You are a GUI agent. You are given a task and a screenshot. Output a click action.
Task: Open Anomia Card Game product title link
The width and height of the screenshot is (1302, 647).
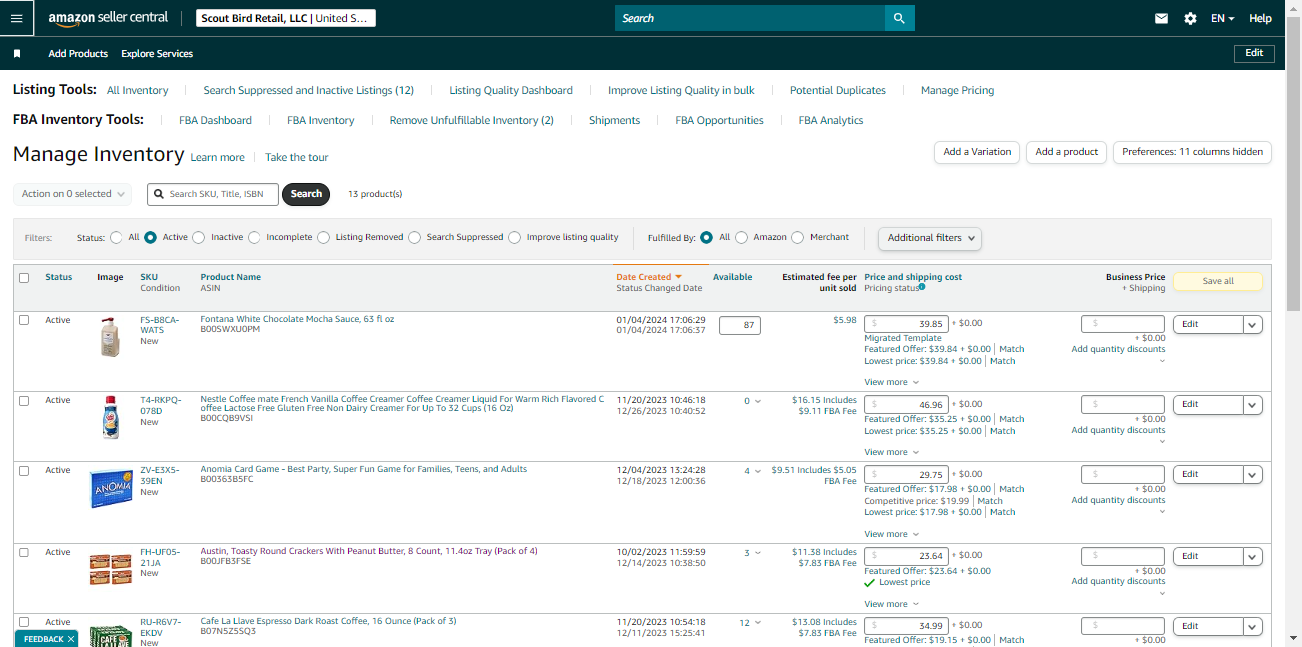coord(363,469)
